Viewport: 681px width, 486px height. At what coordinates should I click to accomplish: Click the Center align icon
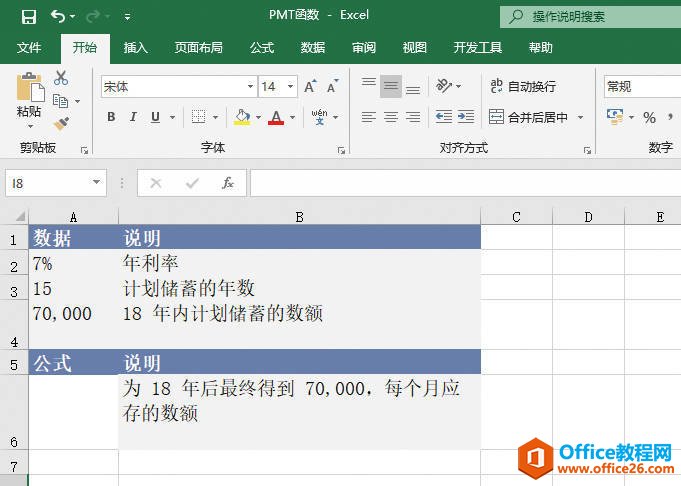(391, 117)
